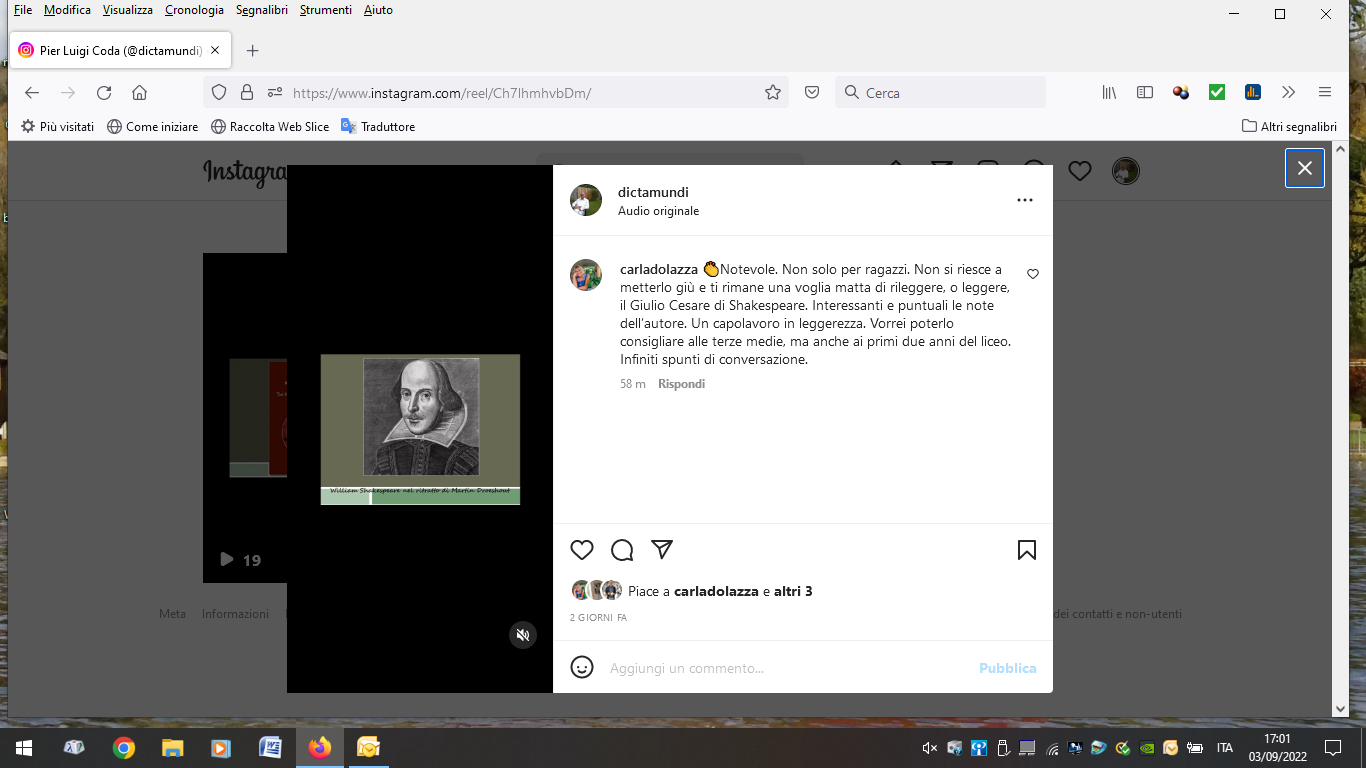Open a new browser tab
Image resolution: width=1366 pixels, height=768 pixels.
coord(252,50)
